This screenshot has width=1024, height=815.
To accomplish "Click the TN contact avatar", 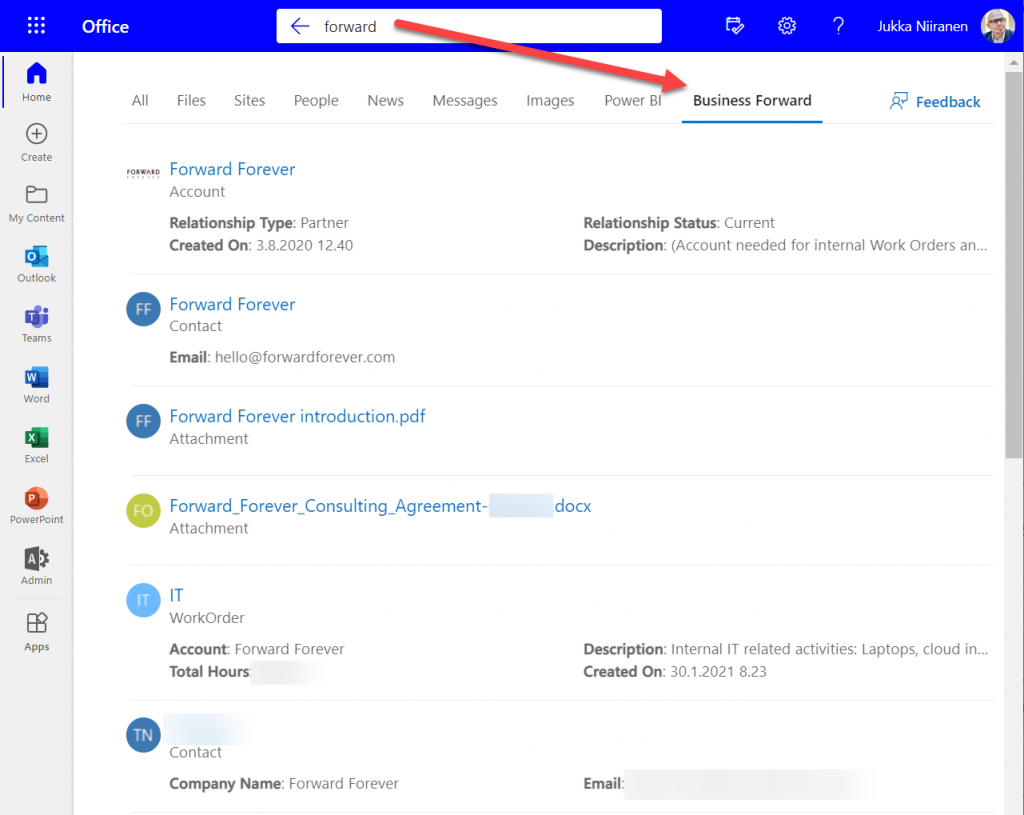I will (143, 735).
